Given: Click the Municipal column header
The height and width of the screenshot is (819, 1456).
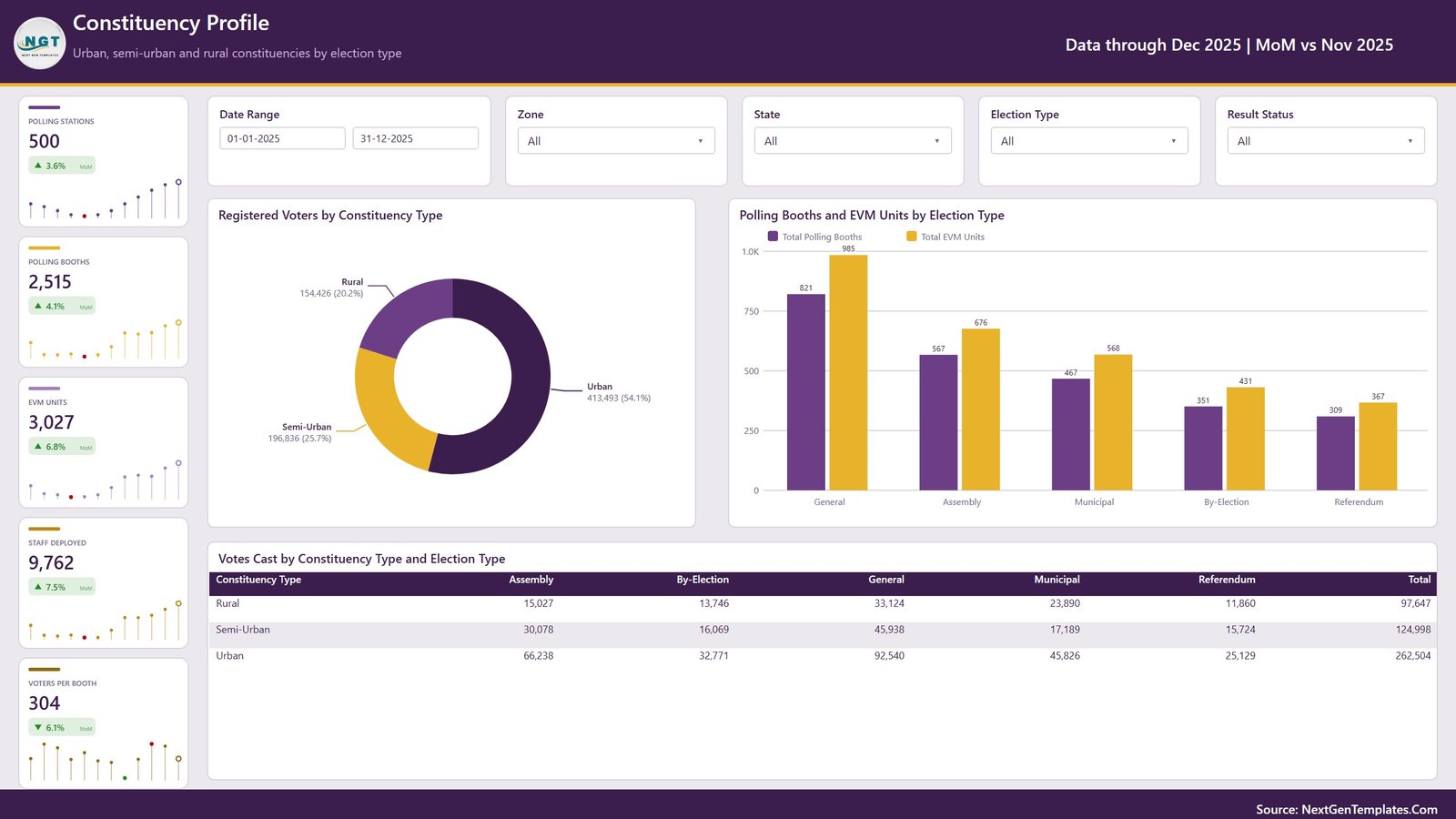Looking at the screenshot, I should coord(1057,580).
